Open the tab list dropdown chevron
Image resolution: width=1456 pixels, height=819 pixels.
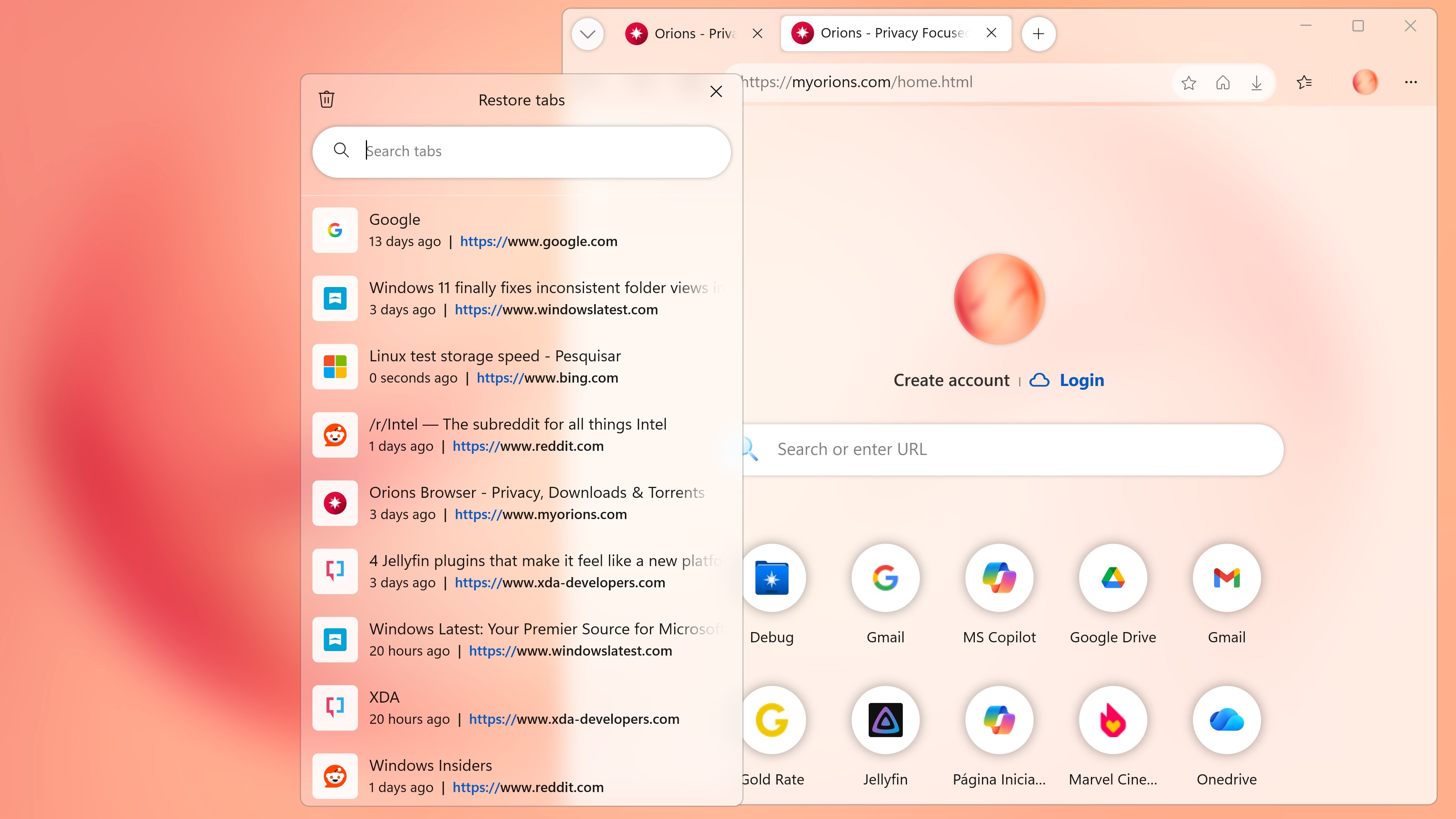point(588,34)
